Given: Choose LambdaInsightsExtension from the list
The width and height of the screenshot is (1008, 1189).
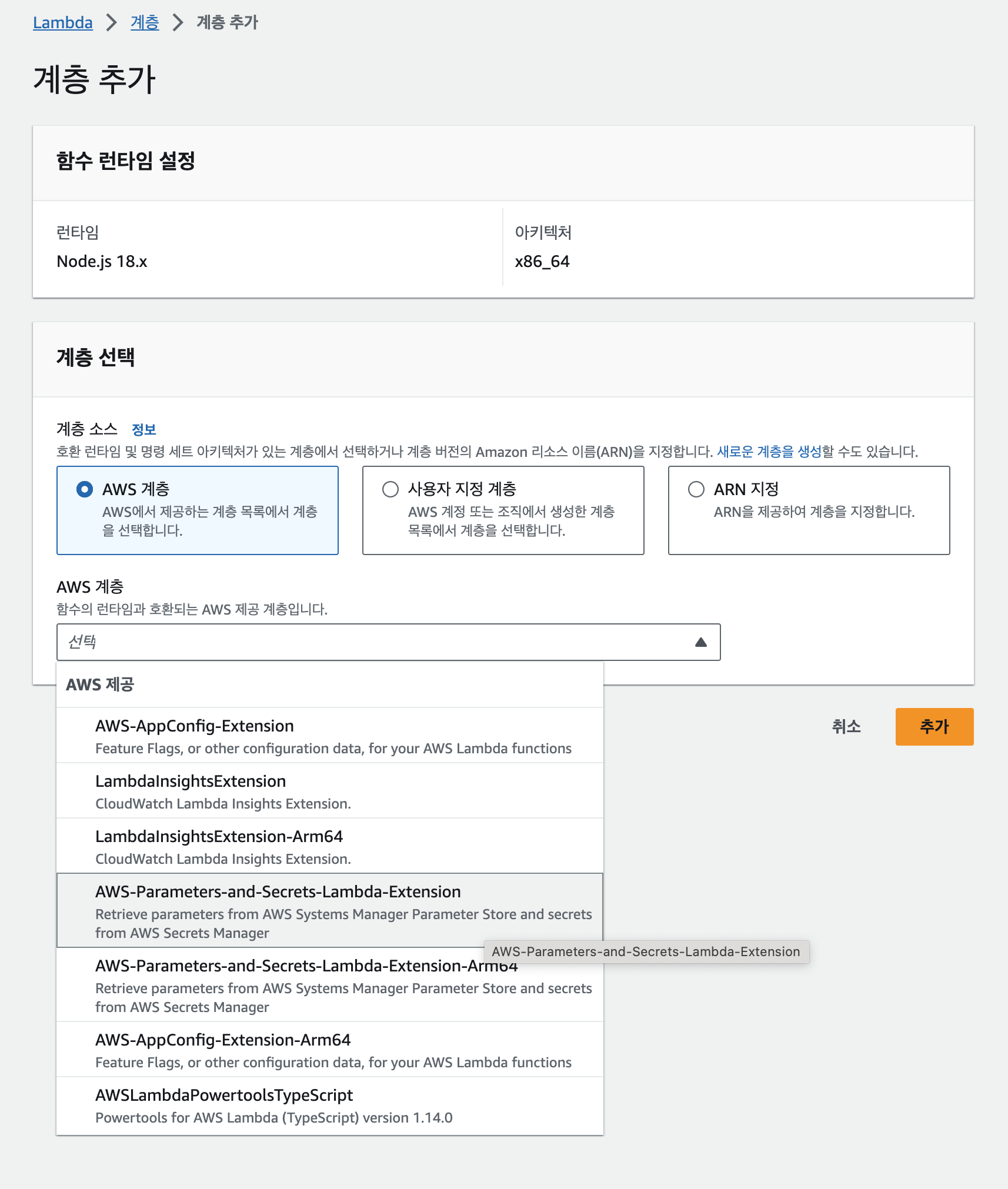Looking at the screenshot, I should 191,781.
